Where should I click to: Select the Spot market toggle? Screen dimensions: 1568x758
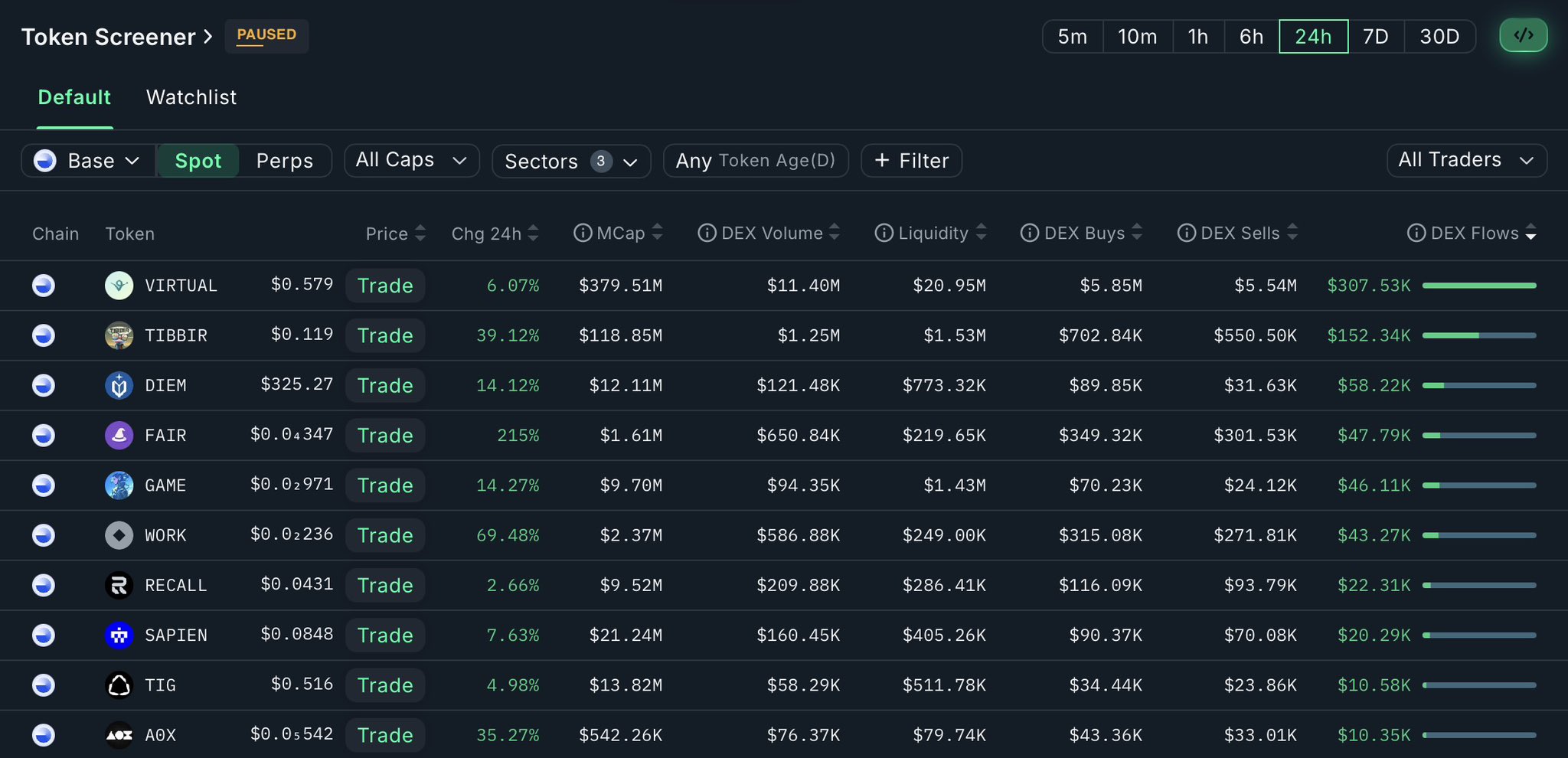198,161
